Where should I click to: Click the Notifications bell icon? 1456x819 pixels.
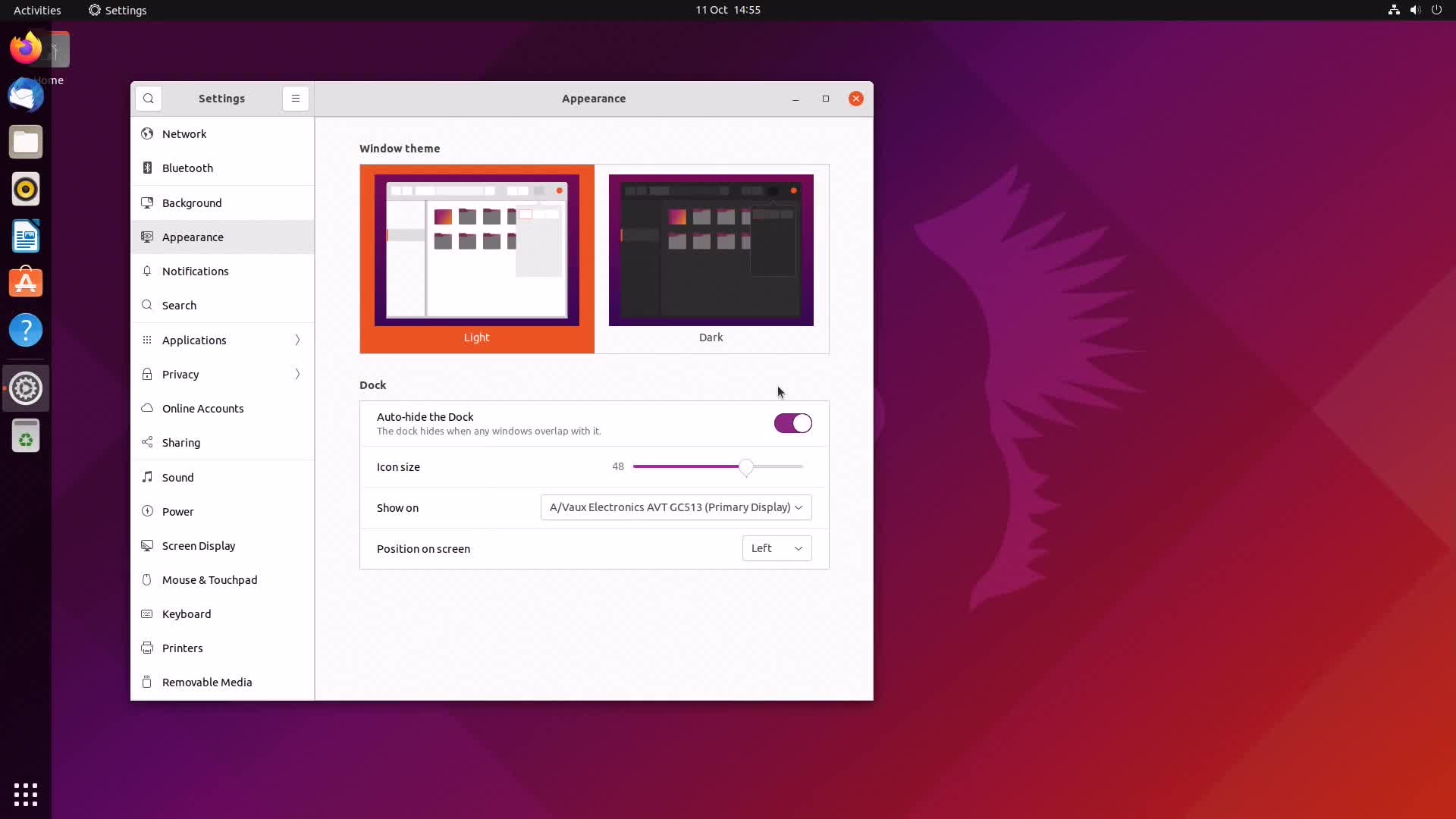[147, 271]
